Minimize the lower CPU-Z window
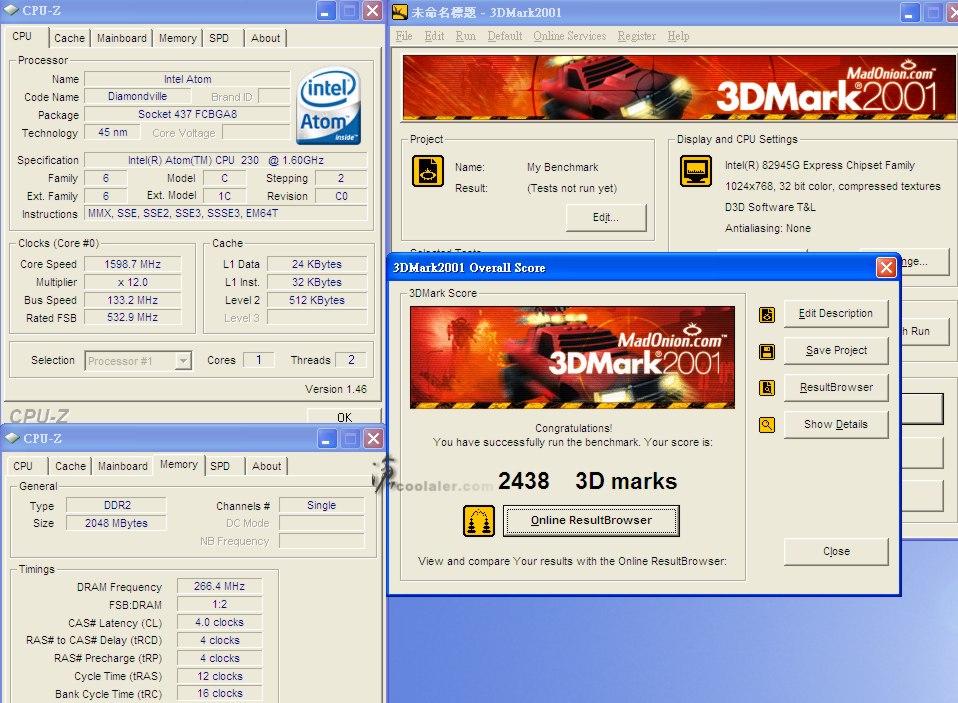This screenshot has width=958, height=703. (327, 439)
